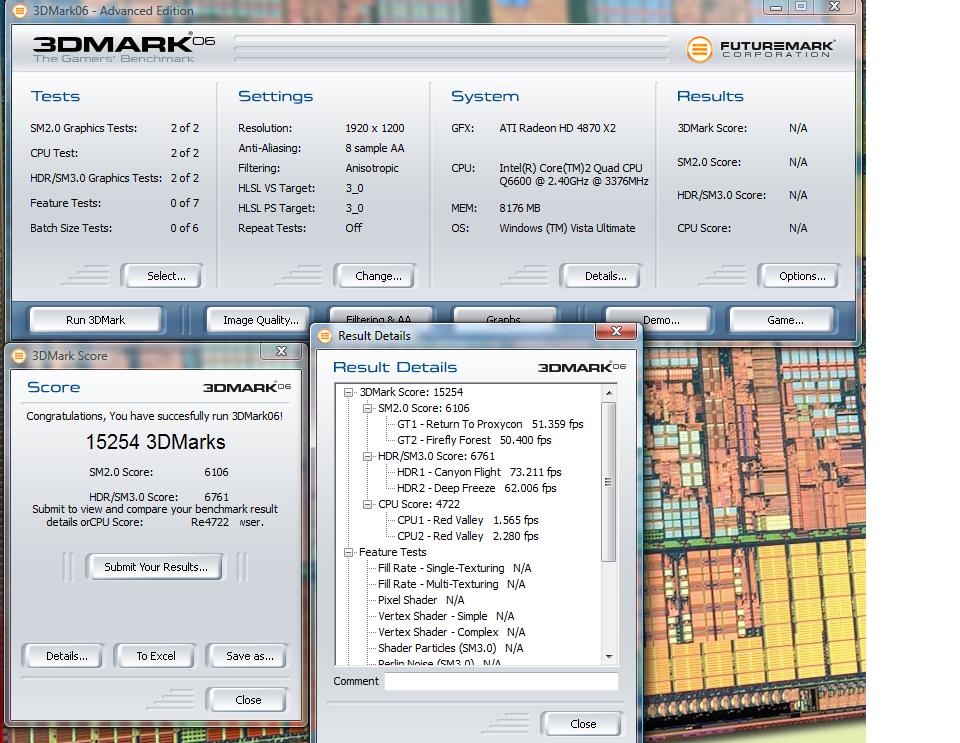960x743 pixels.
Task: Select CPU2 - Red Valley row
Action: pos(468,536)
